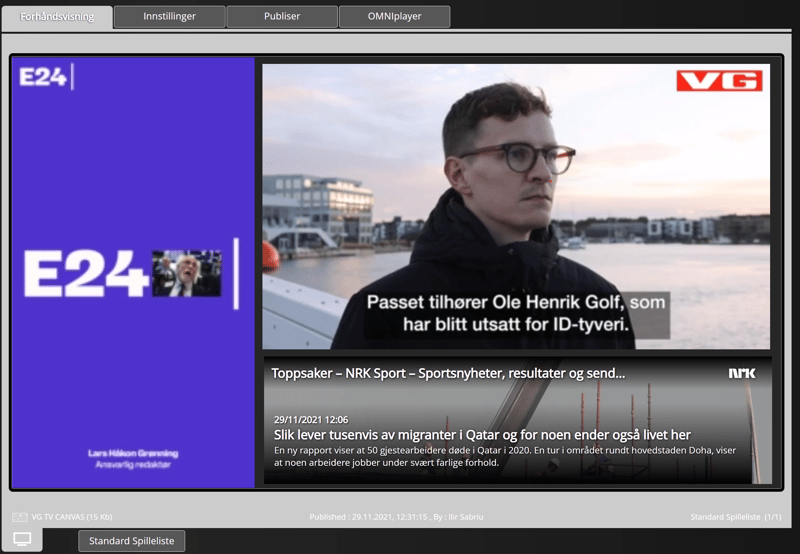Screen dimensions: 800x554
Task: Click the monitor display icon
Action: point(22,539)
